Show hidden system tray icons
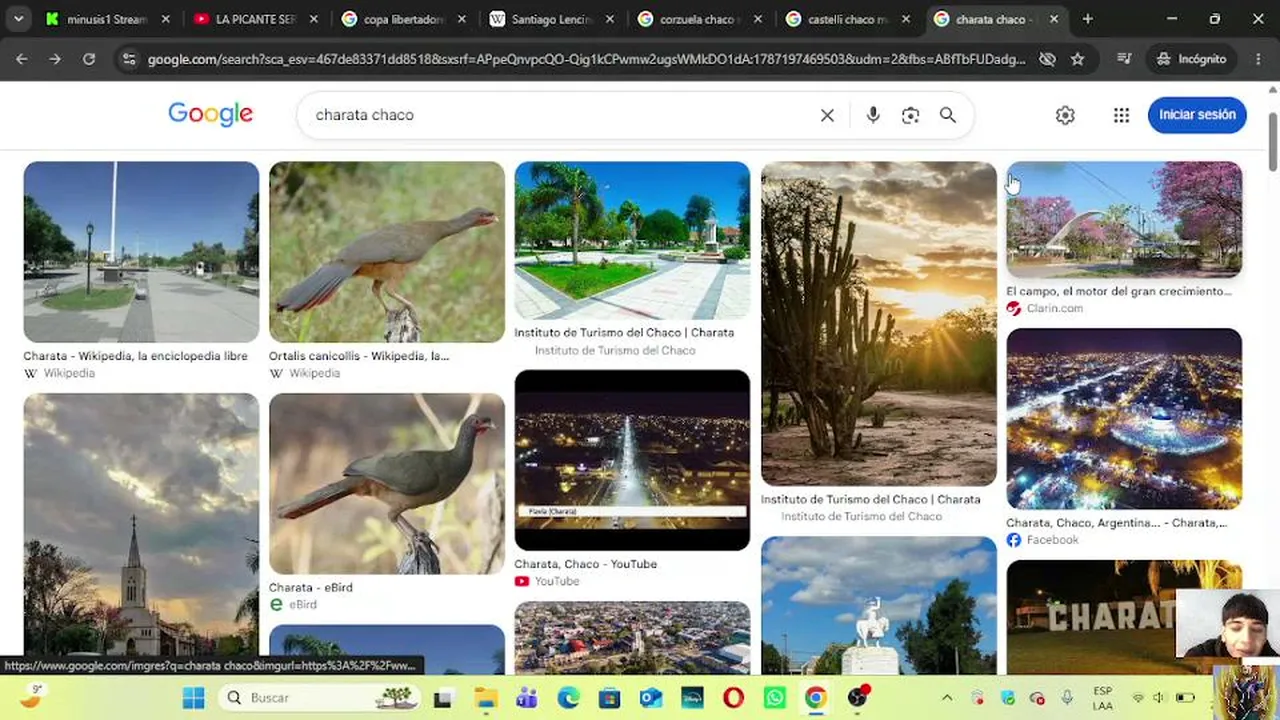This screenshot has width=1280, height=720. coord(947,698)
